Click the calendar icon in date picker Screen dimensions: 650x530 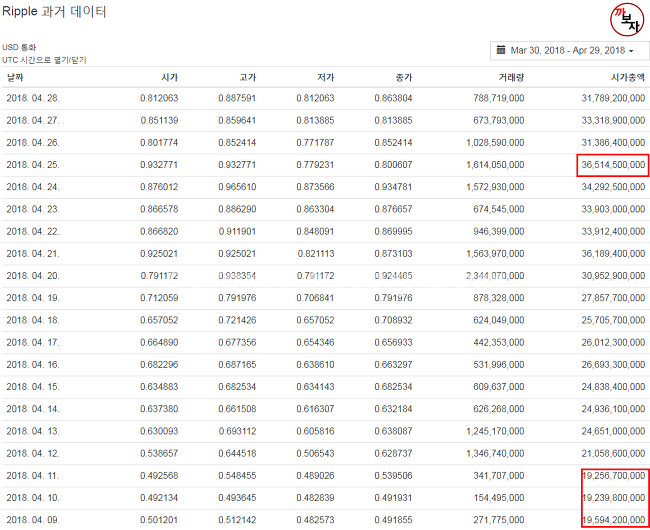click(x=501, y=50)
